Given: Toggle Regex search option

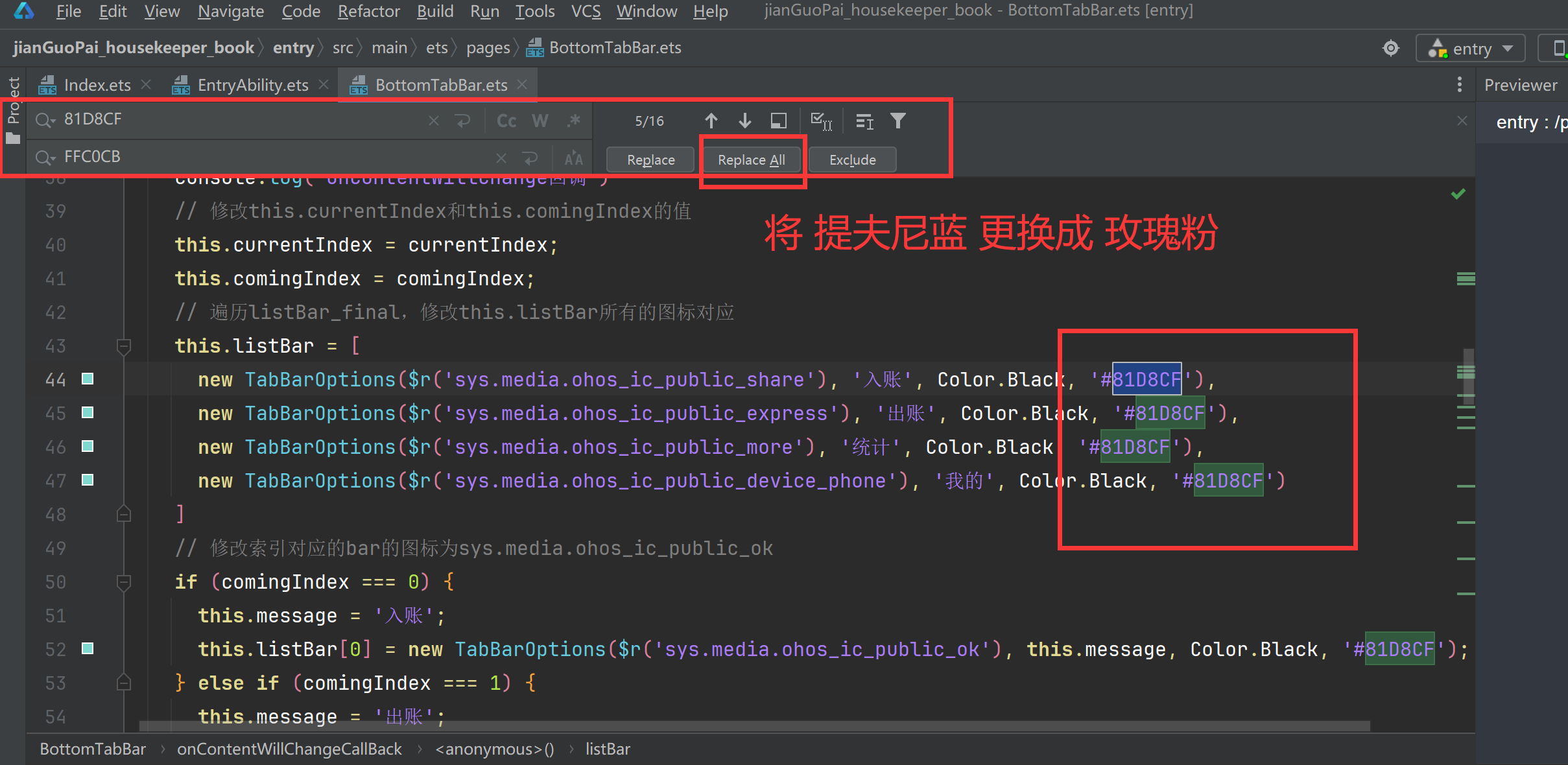Looking at the screenshot, I should coord(574,121).
